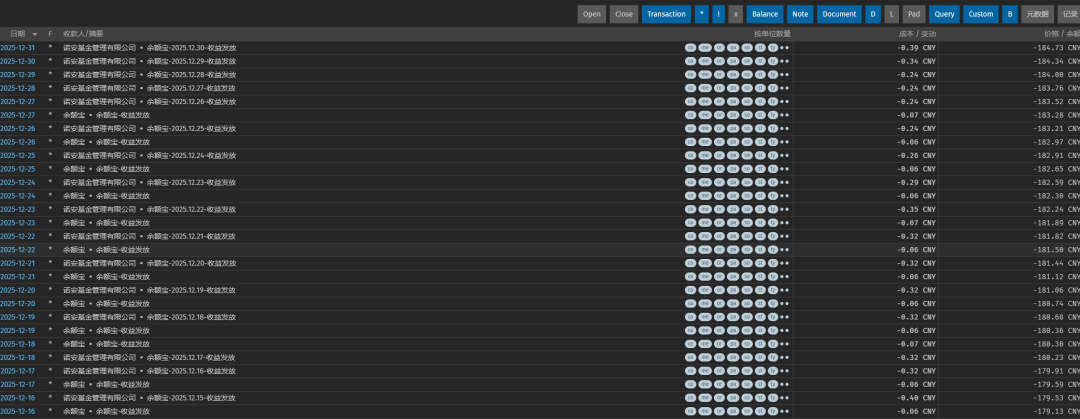Click the 'ca' pill in the 2025.12.19-收益发放 row
Viewport: 1080px width, 419px height.
coord(690,289)
